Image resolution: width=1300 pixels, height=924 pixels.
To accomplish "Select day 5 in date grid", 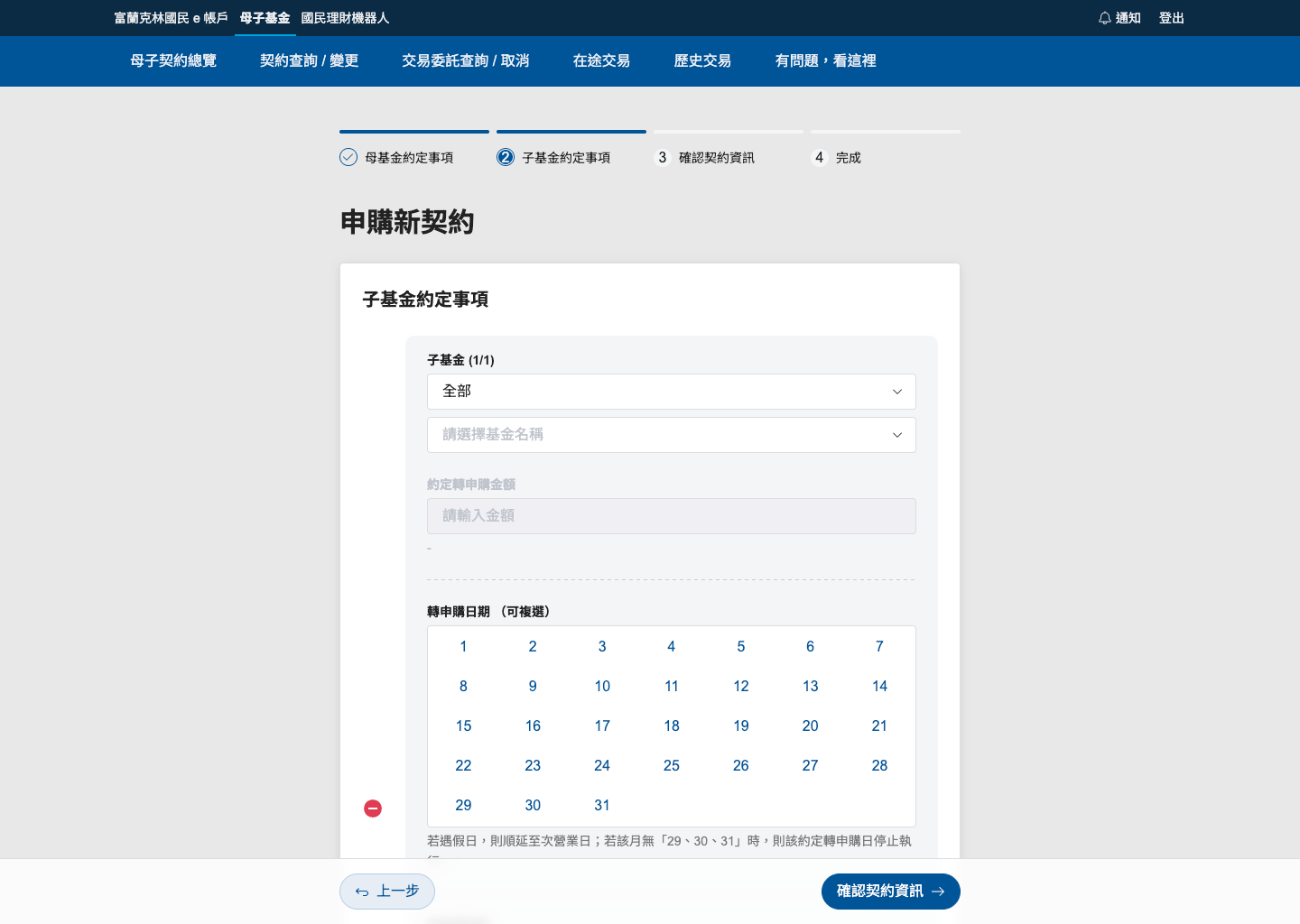I will coord(741,646).
